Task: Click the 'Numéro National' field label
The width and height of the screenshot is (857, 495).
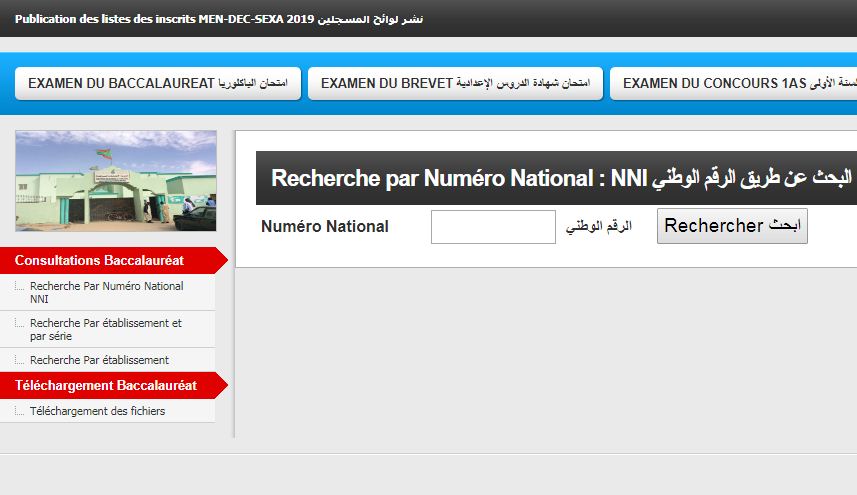Action: [x=324, y=227]
